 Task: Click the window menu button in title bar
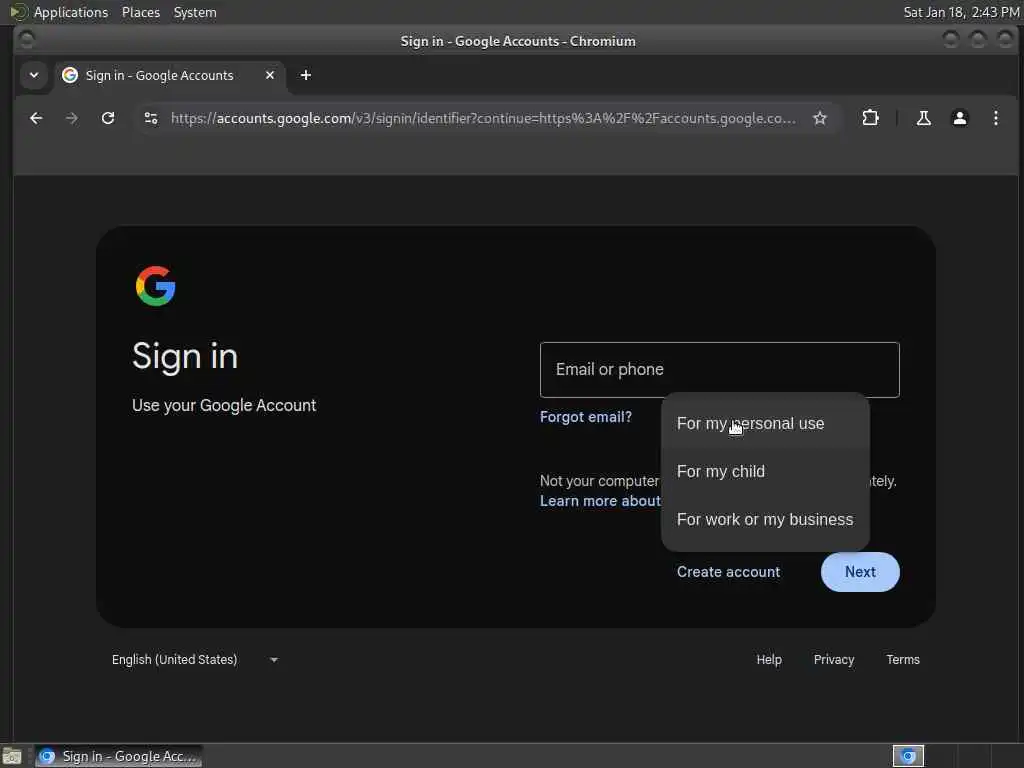pyautogui.click(x=27, y=40)
